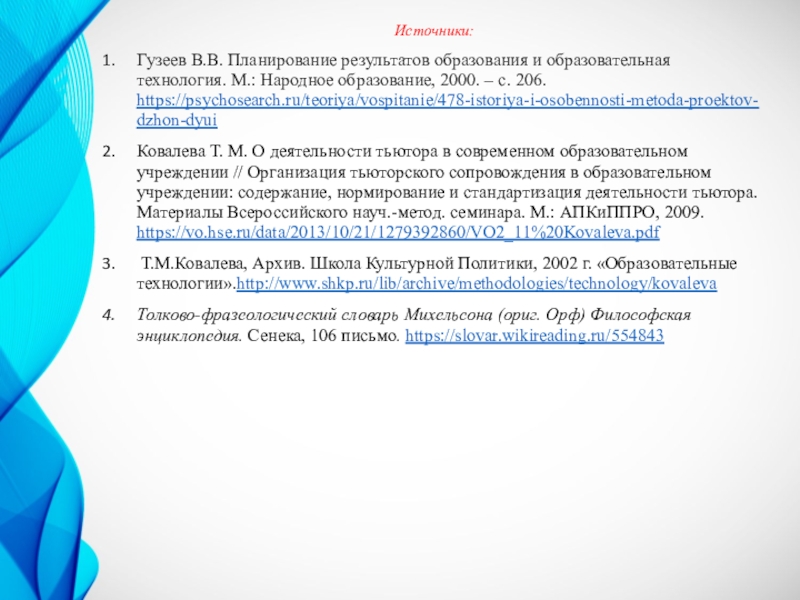Open the shkp.ru kovaleva archive link
Screen dimensions: 800x600
[x=477, y=284]
